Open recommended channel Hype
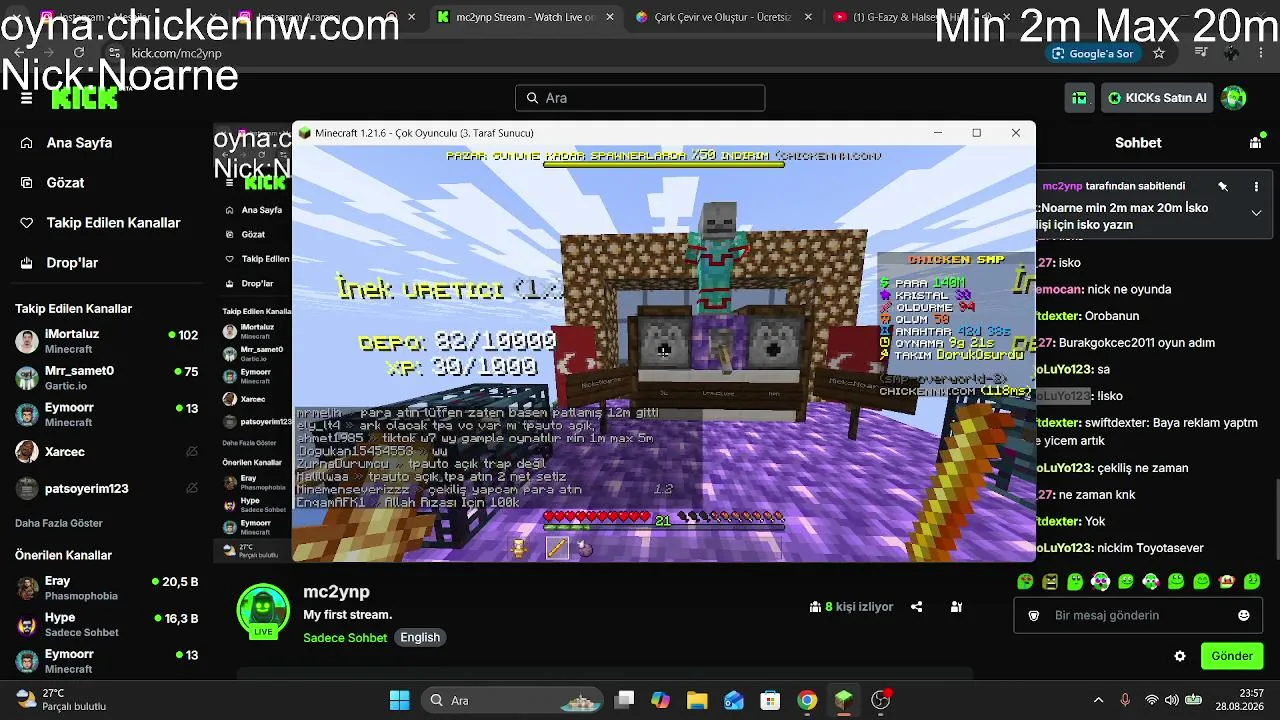 point(107,625)
